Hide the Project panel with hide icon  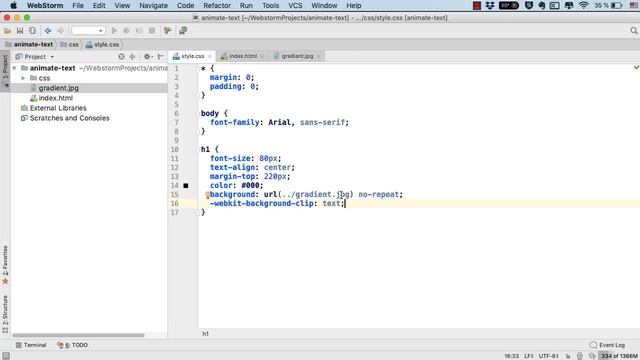pos(161,57)
